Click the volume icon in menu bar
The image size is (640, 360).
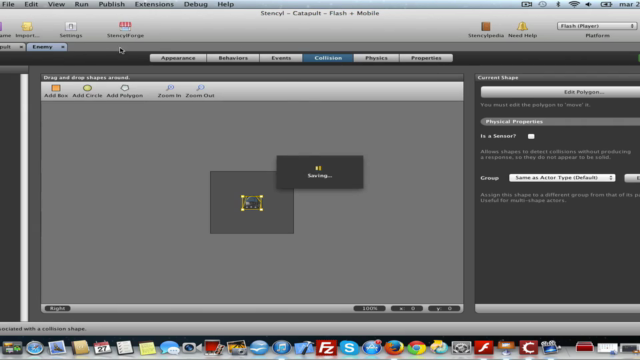[x=589, y=4]
